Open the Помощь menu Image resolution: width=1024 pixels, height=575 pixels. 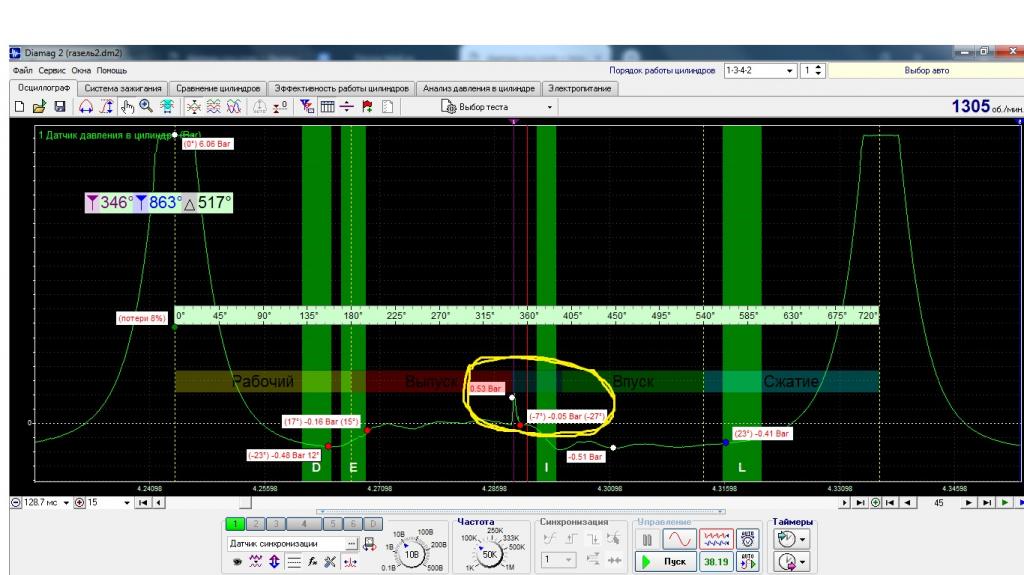point(112,71)
